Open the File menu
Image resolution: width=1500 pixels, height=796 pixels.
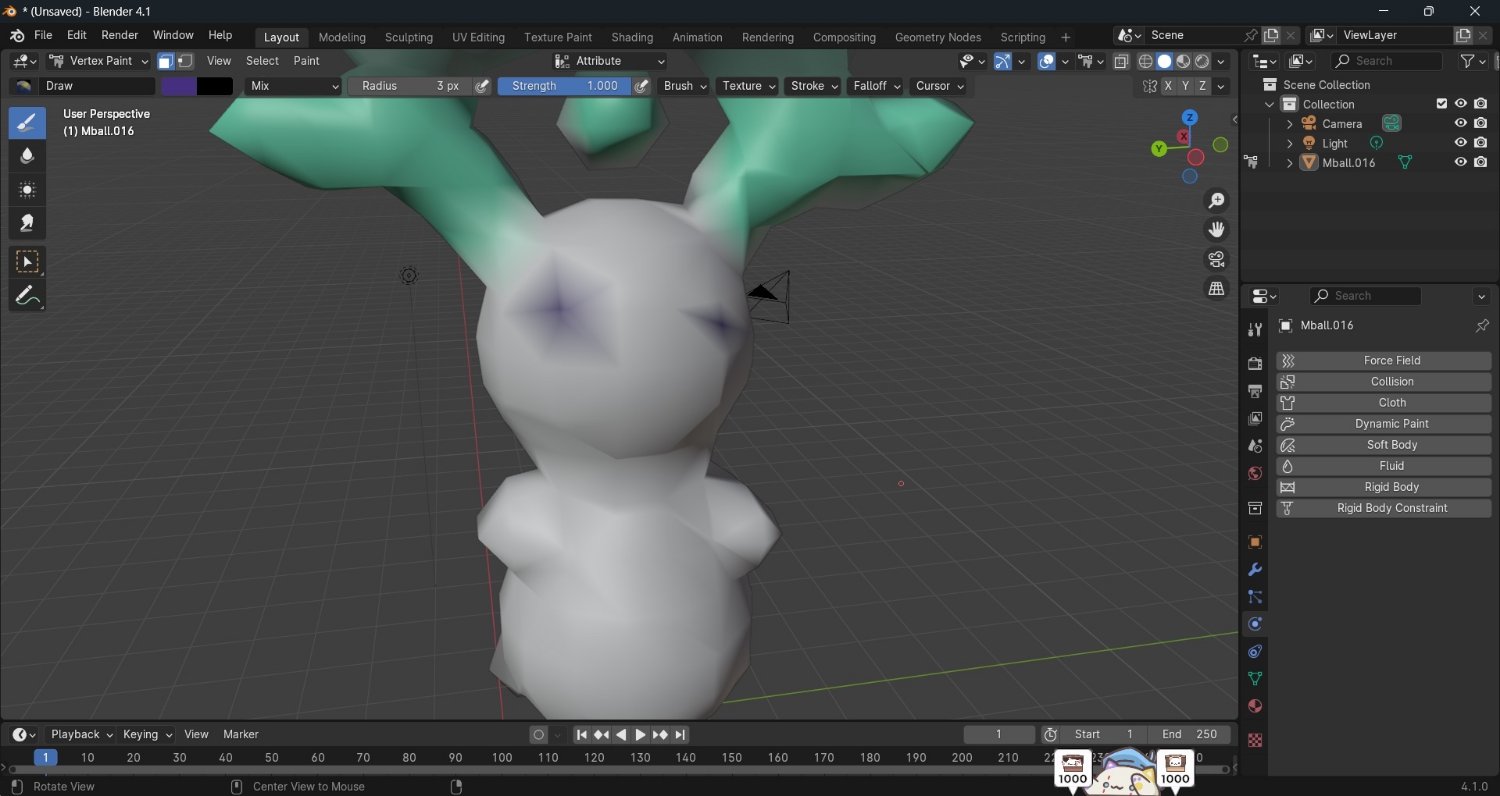pyautogui.click(x=43, y=35)
